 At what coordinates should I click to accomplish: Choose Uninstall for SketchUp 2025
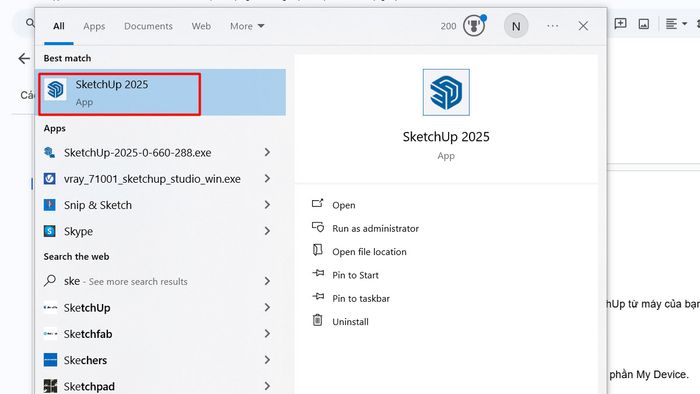point(350,322)
